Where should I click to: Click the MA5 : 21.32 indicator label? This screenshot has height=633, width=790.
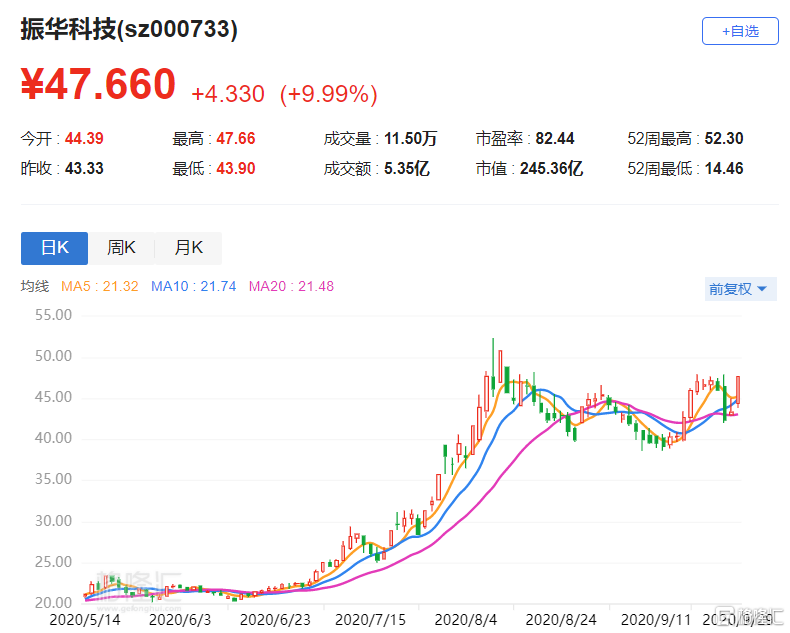coord(100,286)
